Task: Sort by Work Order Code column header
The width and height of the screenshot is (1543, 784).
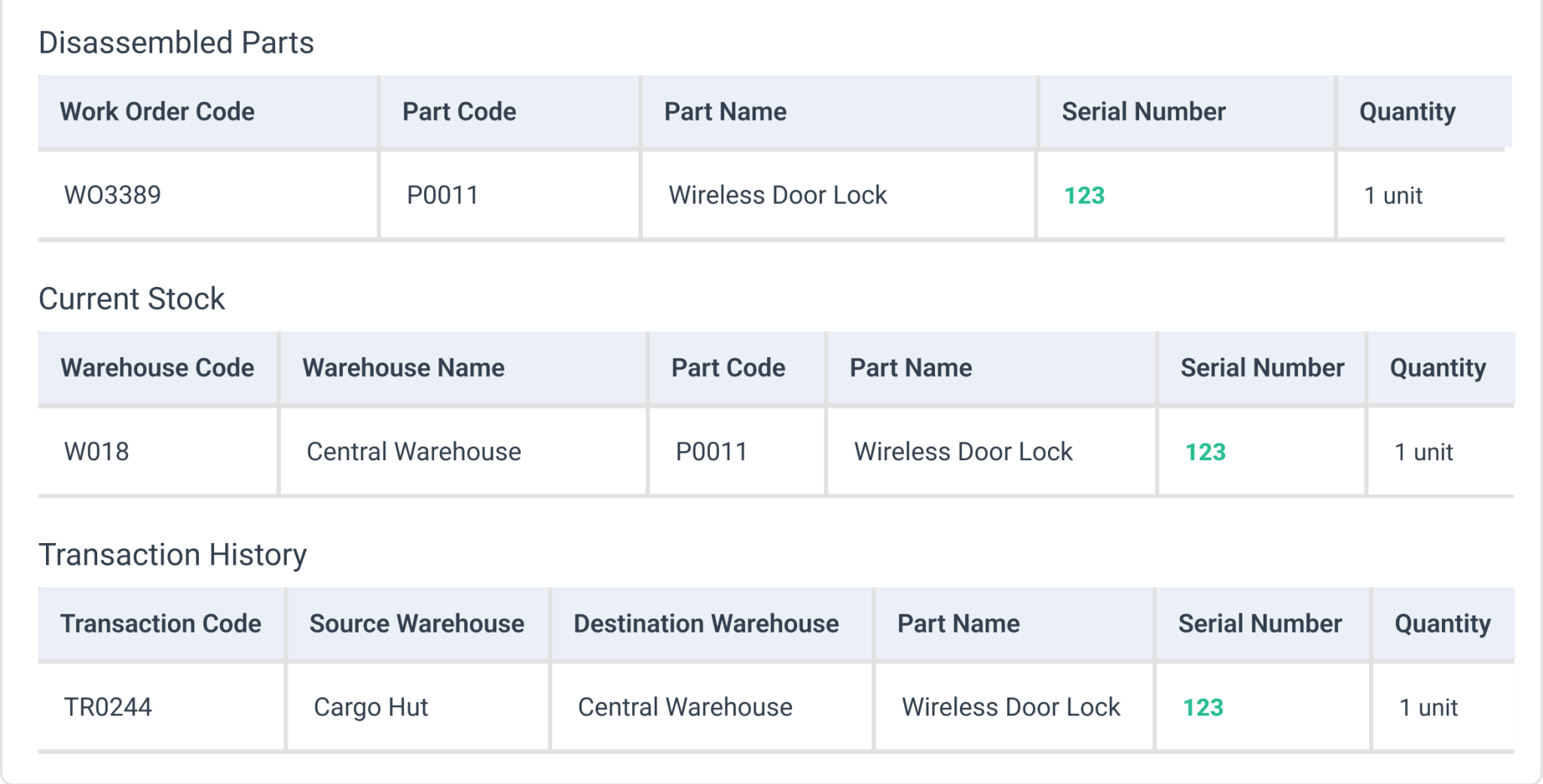Action: click(157, 111)
